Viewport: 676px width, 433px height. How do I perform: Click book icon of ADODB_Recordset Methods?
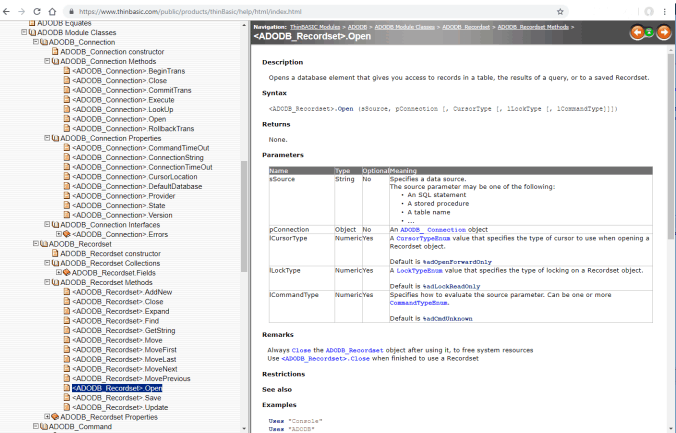pyautogui.click(x=56, y=282)
